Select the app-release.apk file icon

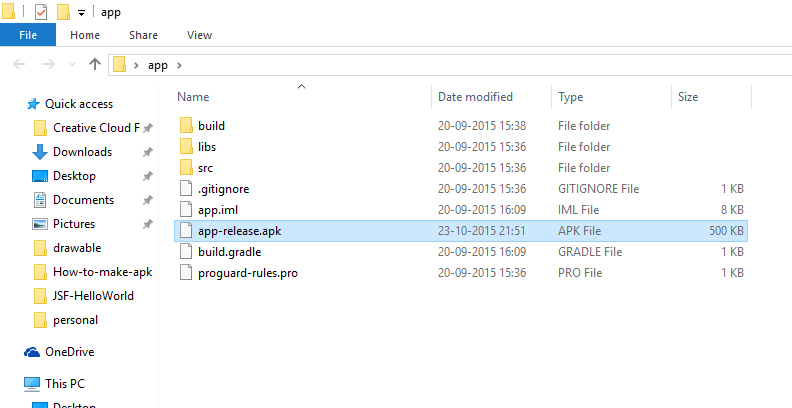click(186, 231)
